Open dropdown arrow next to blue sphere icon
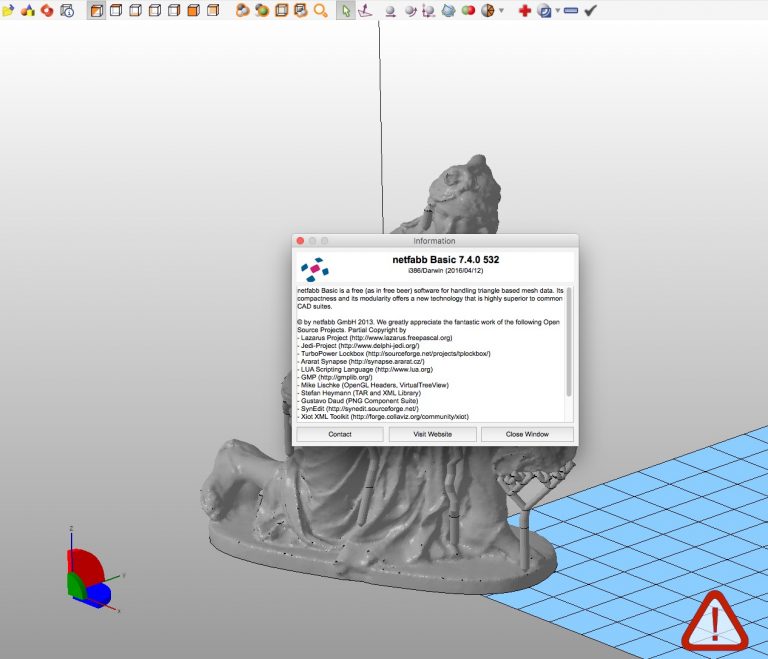The height and width of the screenshot is (659, 768). pos(557,12)
